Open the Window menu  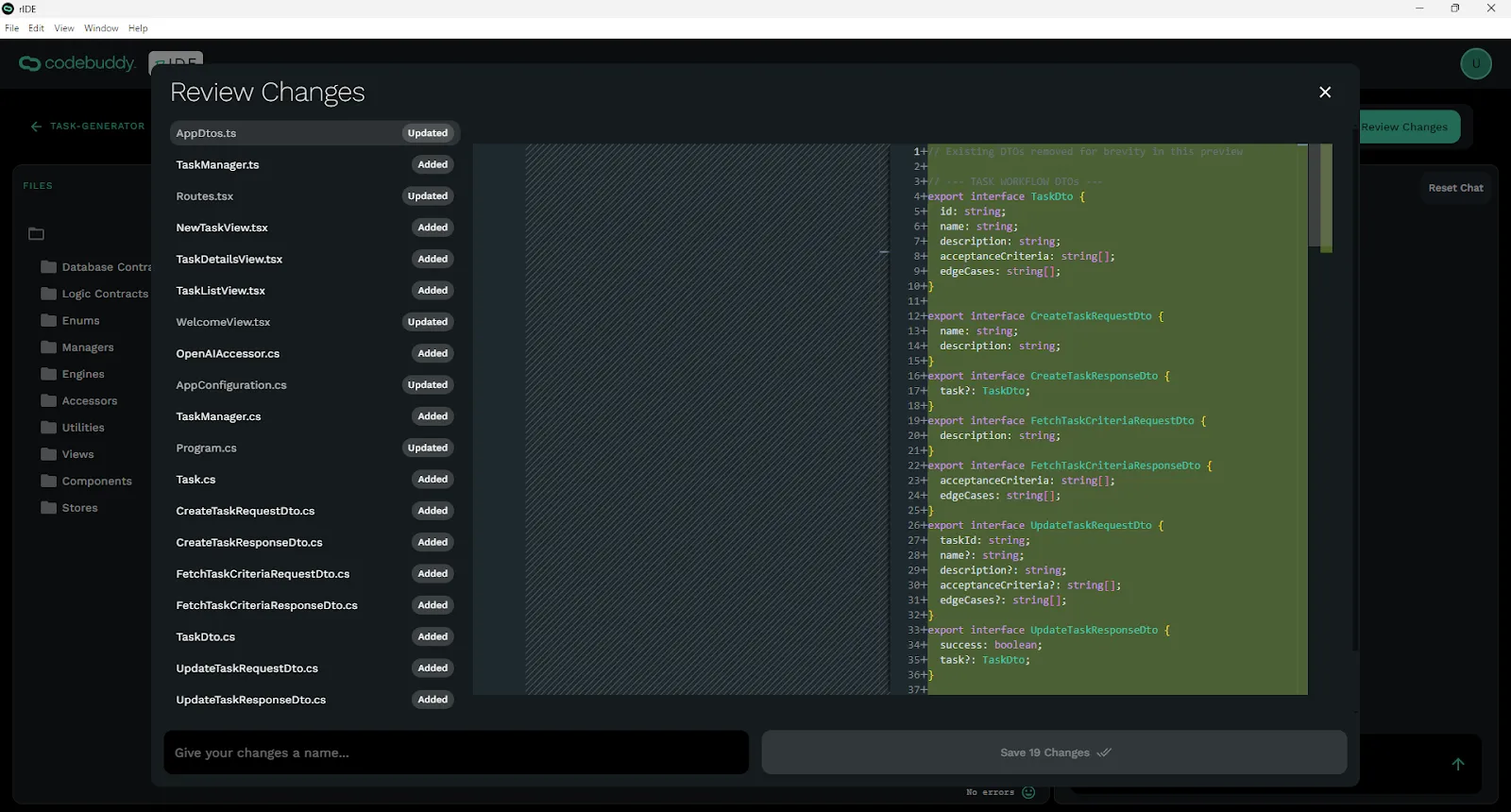[x=101, y=28]
